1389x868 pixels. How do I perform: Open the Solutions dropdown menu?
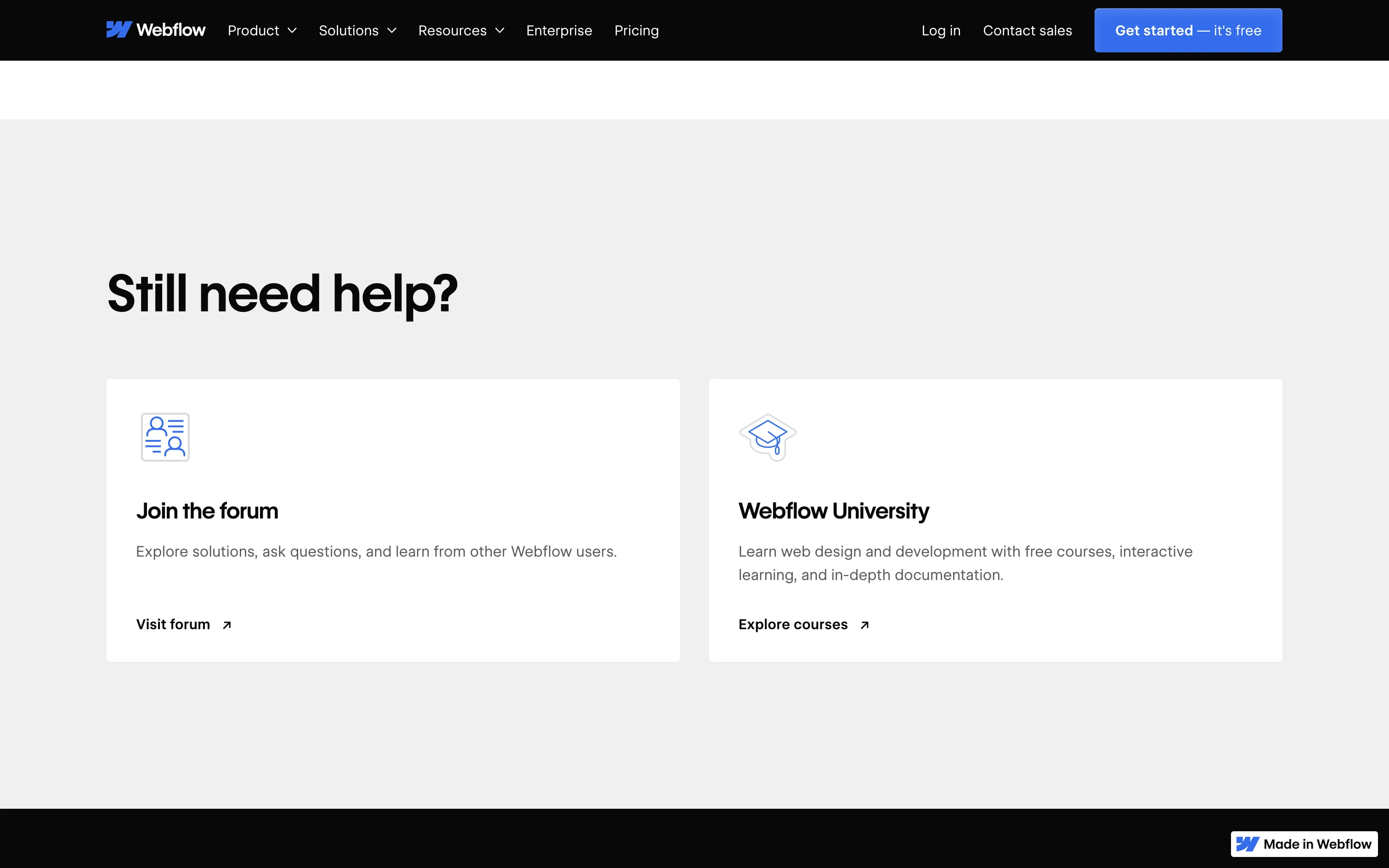point(357,30)
